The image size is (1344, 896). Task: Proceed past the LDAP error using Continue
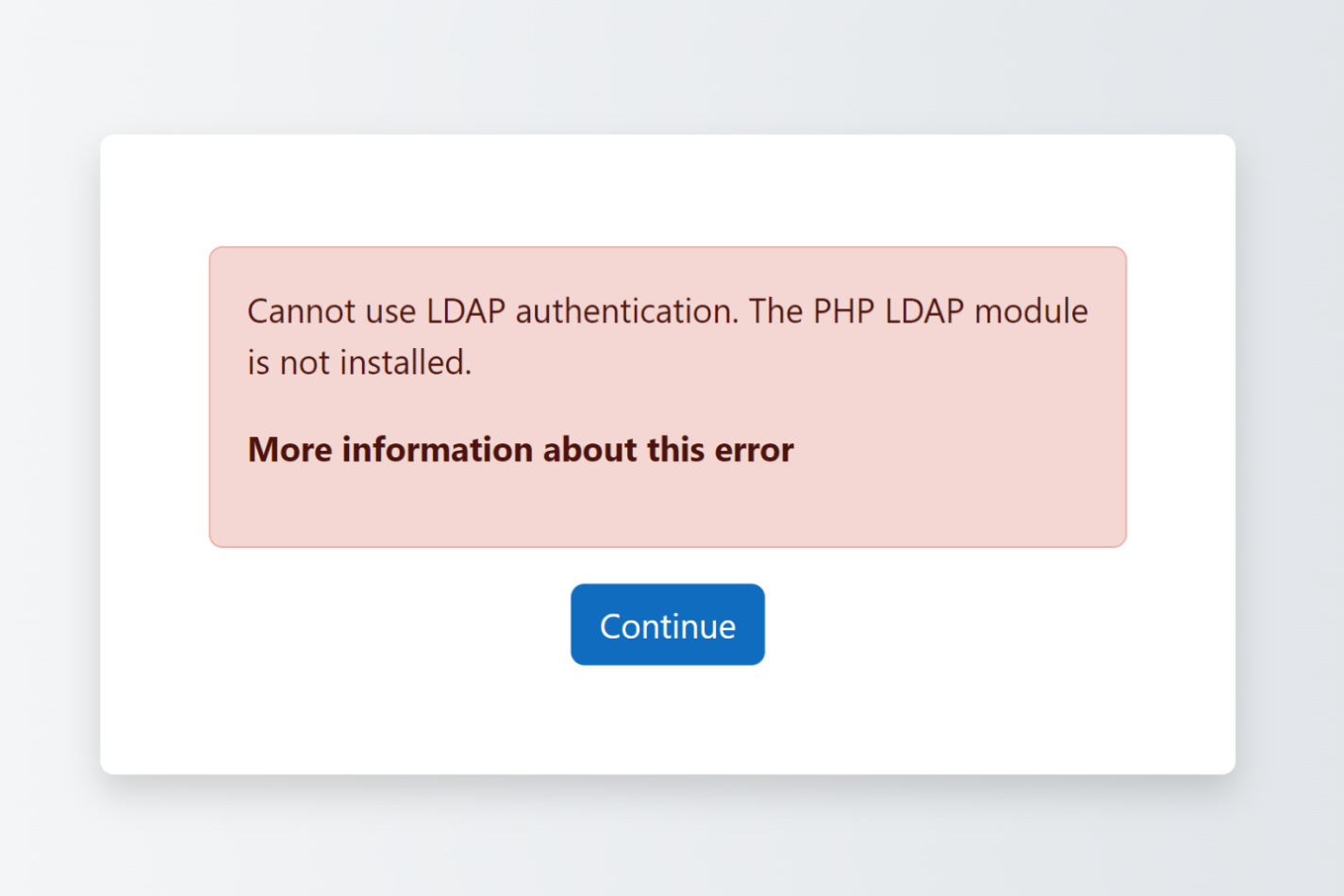668,624
